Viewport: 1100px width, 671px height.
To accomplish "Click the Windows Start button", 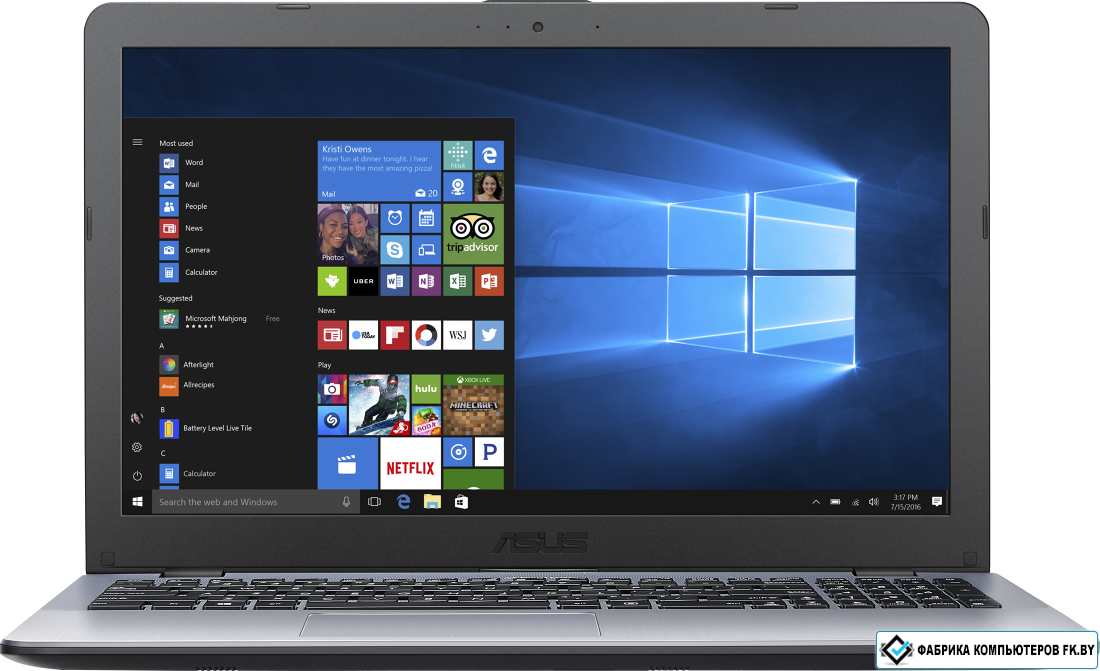I will coord(138,502).
